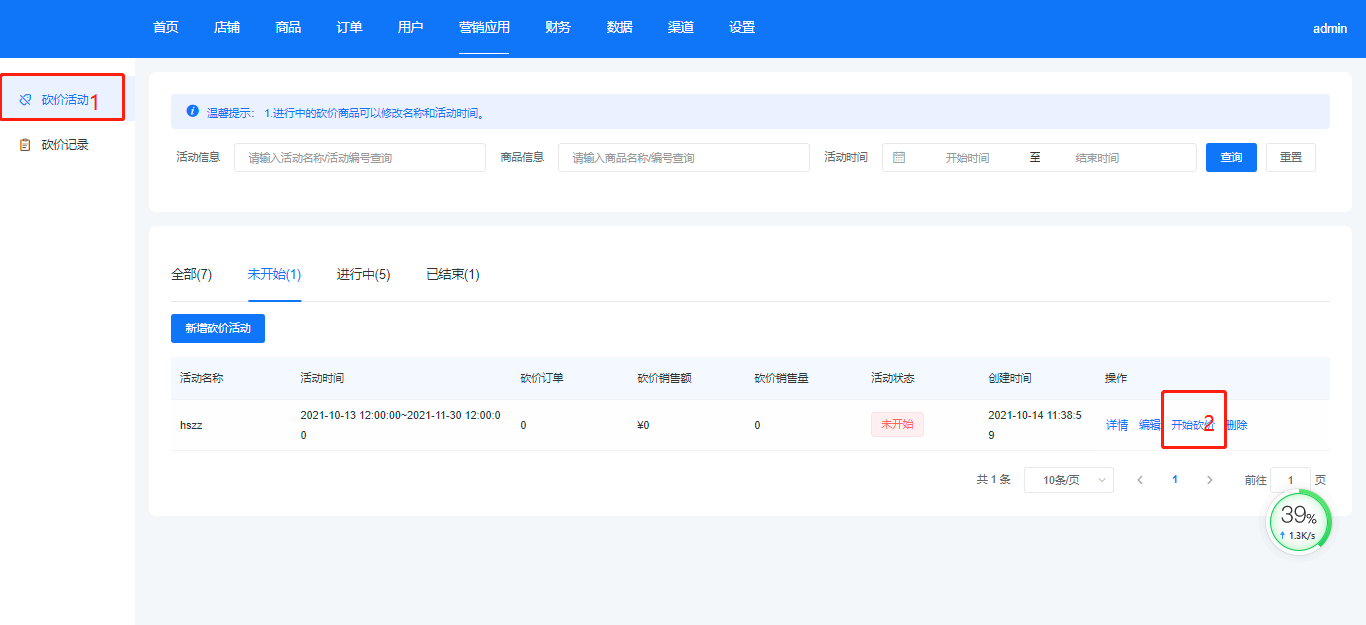Open 详情 link for hszz activity
The width and height of the screenshot is (1366, 625).
pyautogui.click(x=1116, y=425)
